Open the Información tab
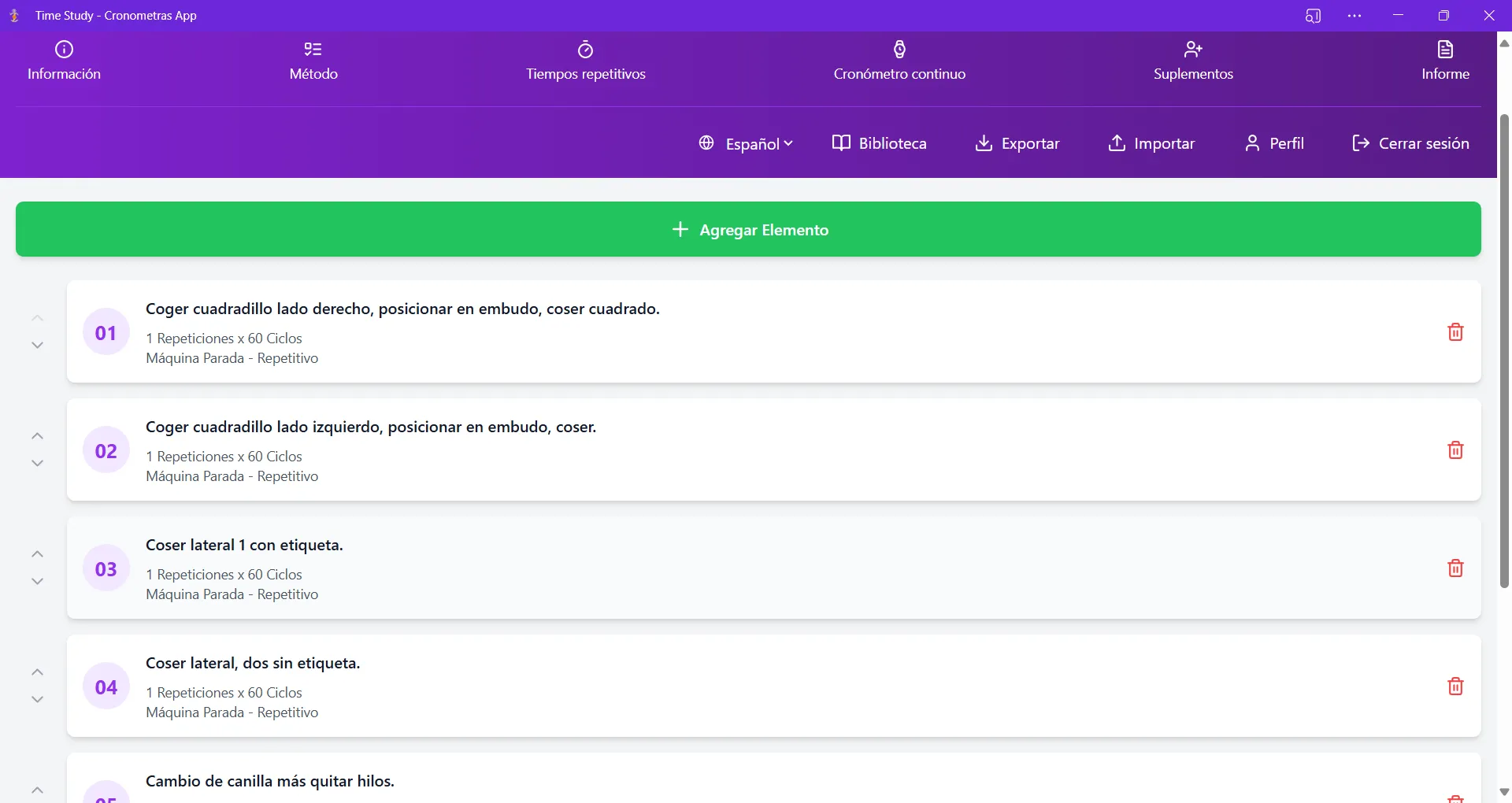1512x803 pixels. (64, 61)
